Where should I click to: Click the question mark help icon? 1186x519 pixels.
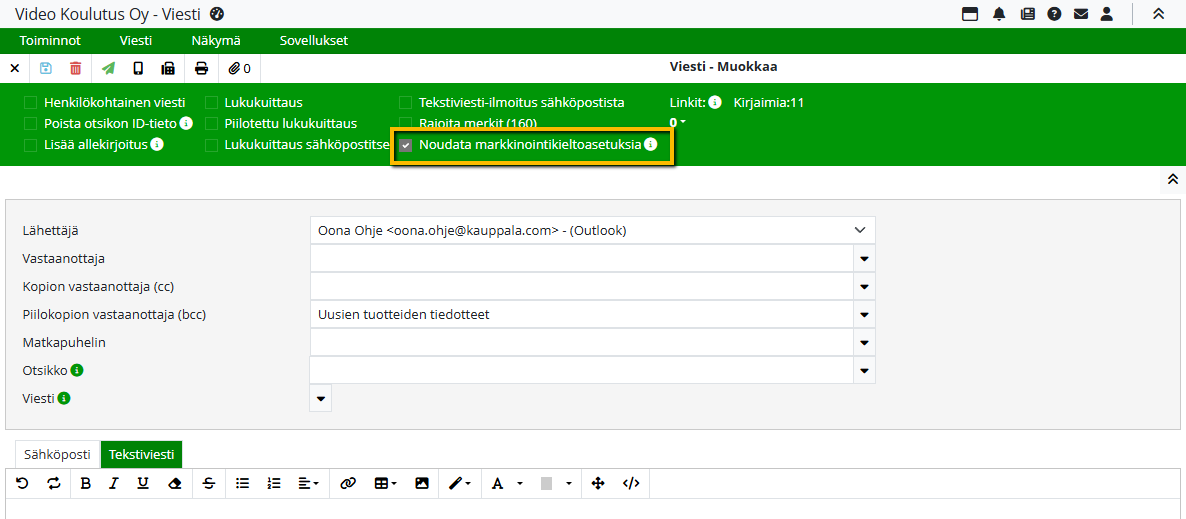[x=1054, y=14]
